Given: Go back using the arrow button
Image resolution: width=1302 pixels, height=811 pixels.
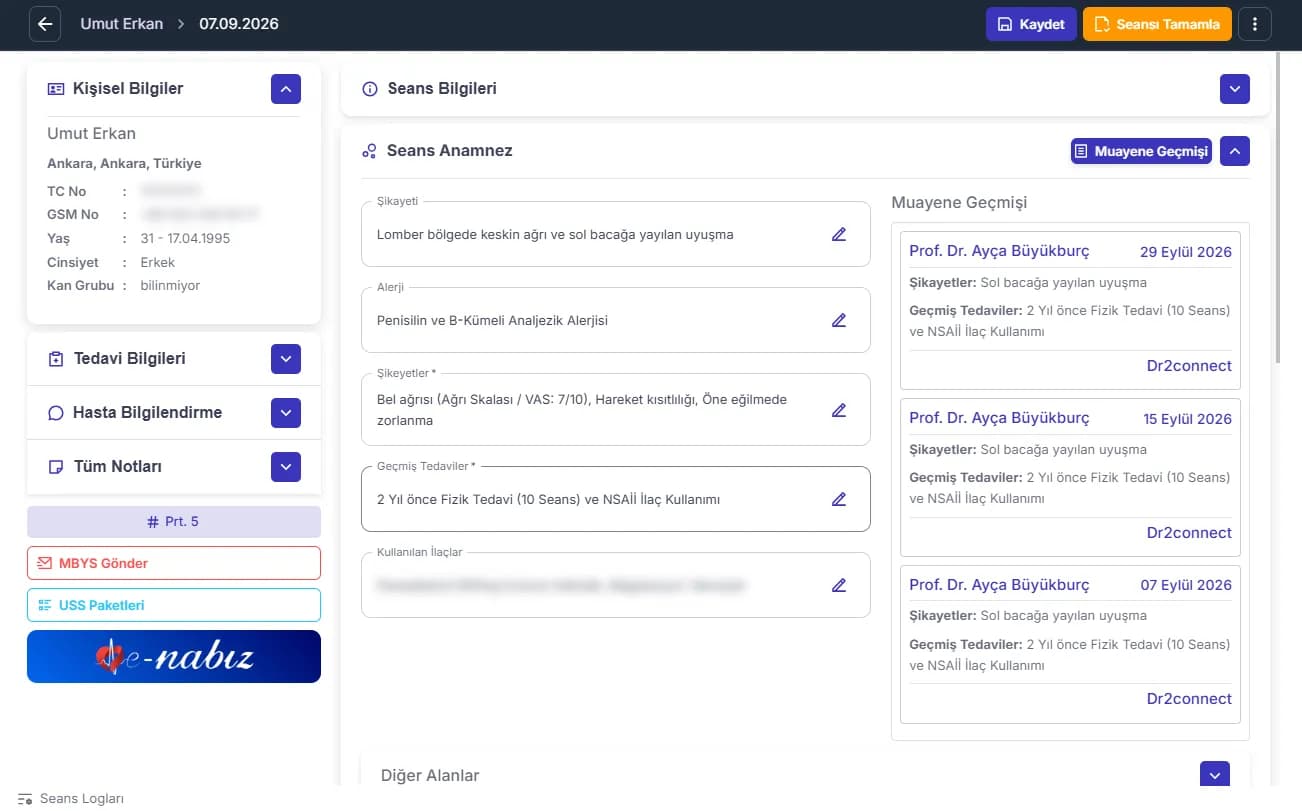Looking at the screenshot, I should click(45, 24).
